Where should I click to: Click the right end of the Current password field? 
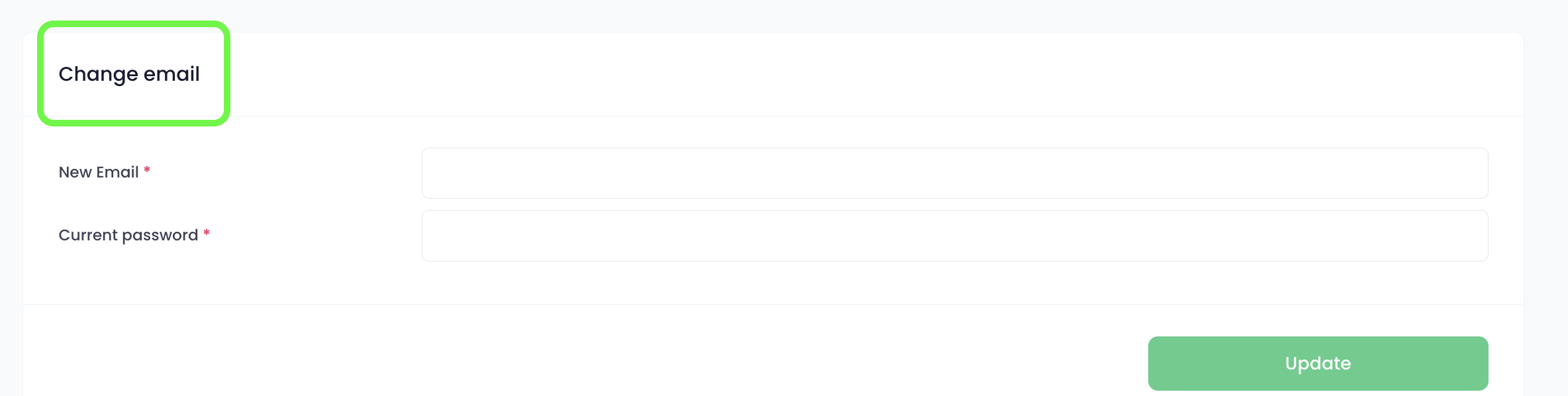(x=1457, y=236)
